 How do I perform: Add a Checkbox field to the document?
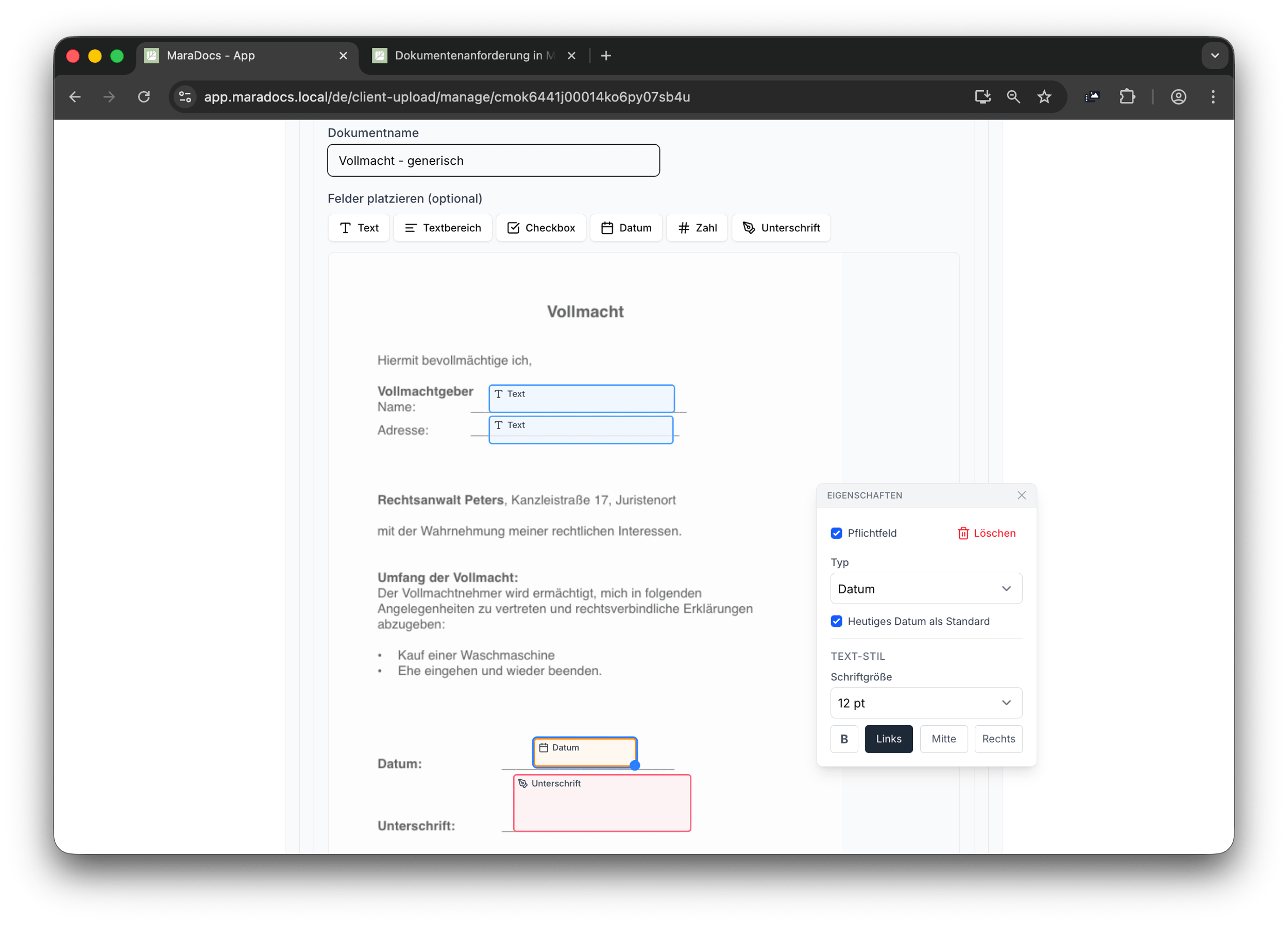pyautogui.click(x=540, y=228)
